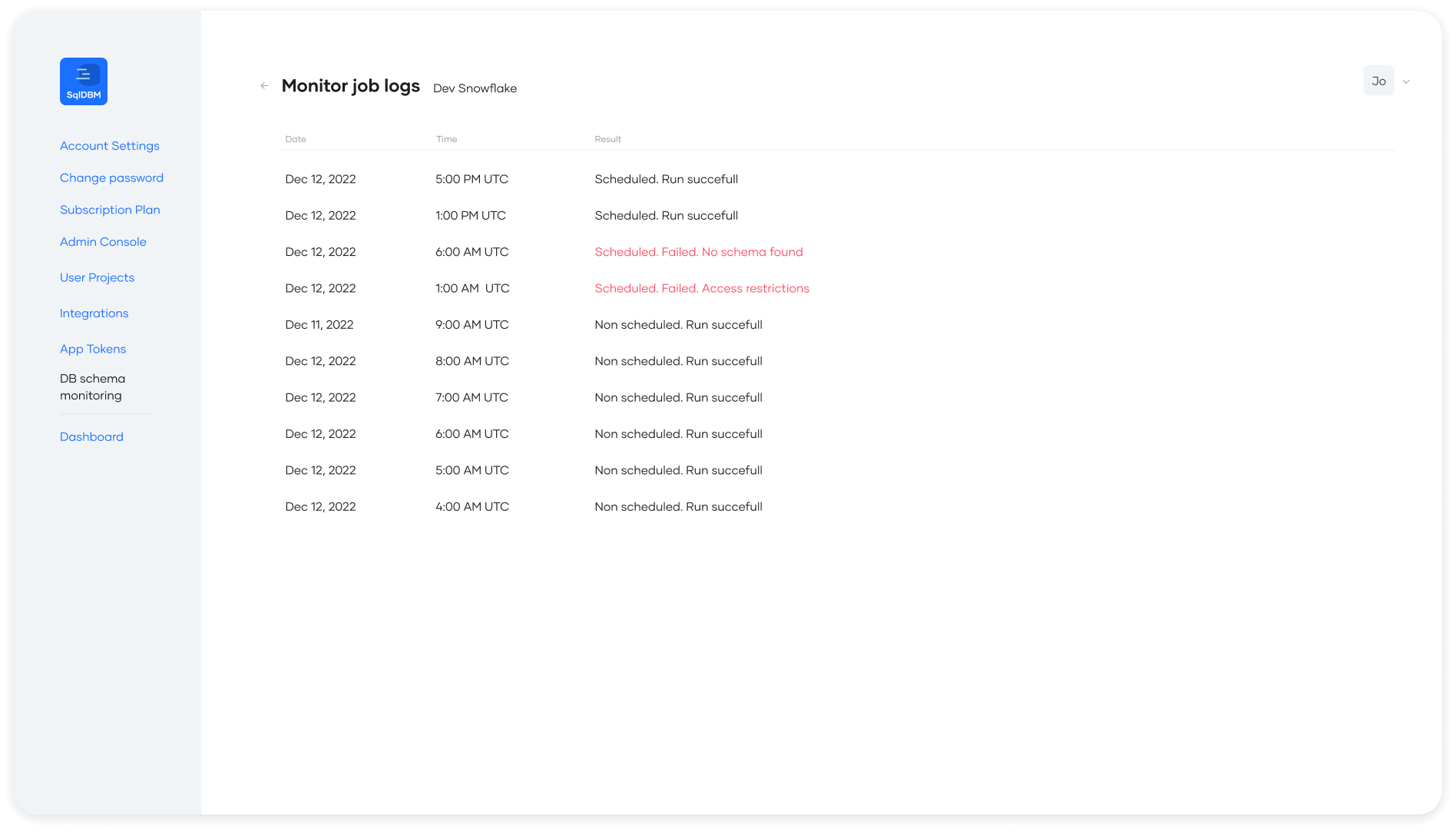Go to the Dashboard link
The width and height of the screenshot is (1456, 832).
point(91,436)
